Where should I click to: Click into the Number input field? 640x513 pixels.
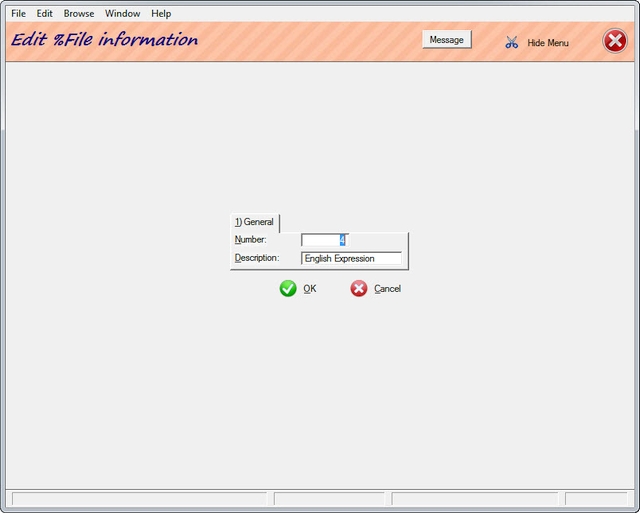click(x=325, y=240)
